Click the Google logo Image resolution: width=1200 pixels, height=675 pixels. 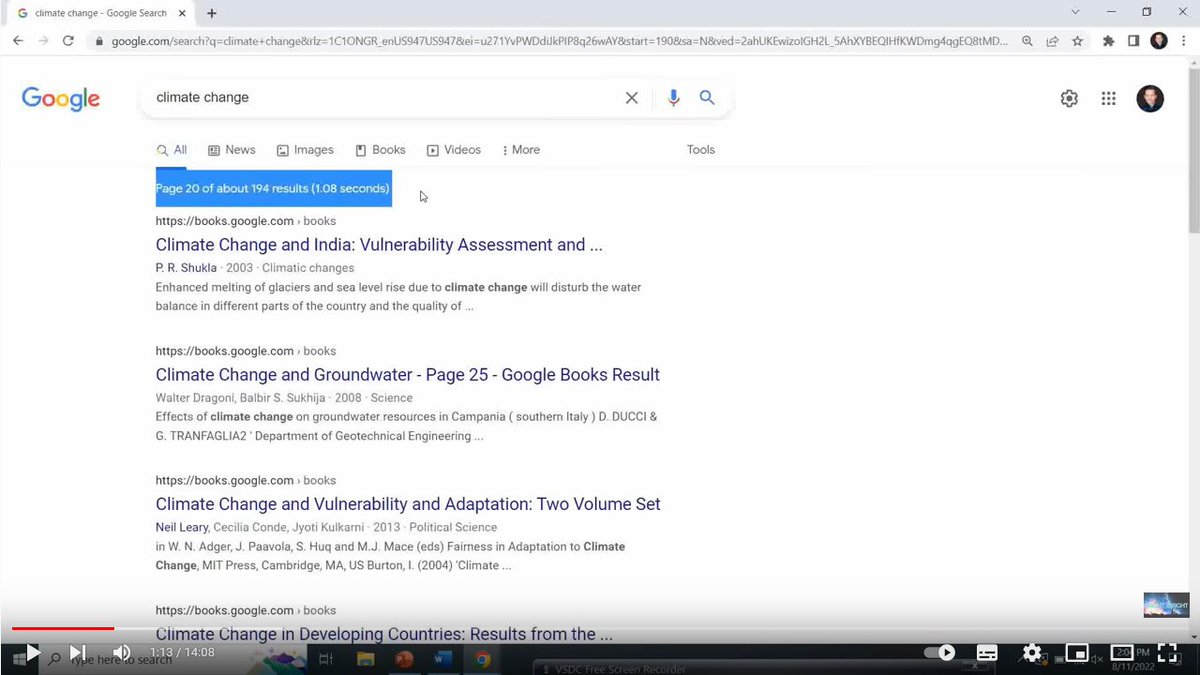point(61,99)
